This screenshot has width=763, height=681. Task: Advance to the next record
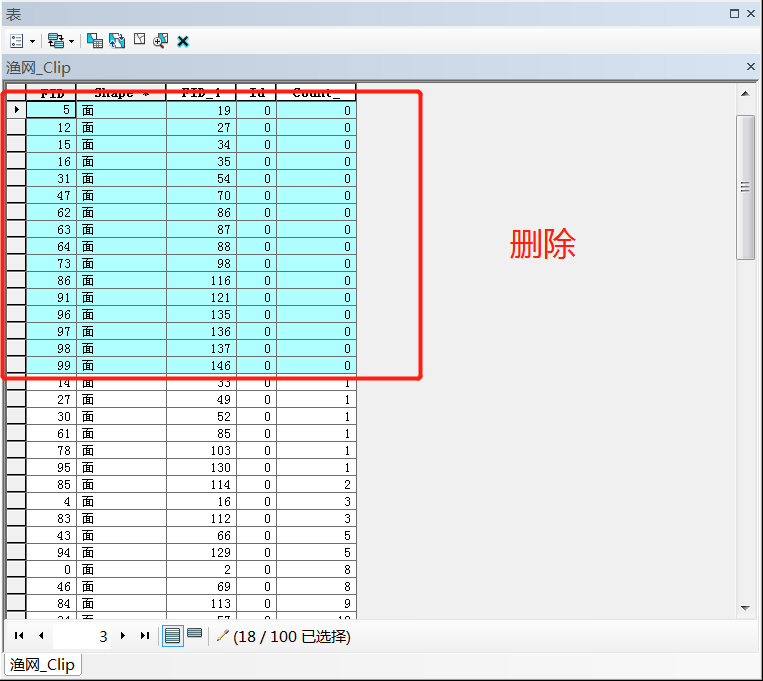(122, 636)
